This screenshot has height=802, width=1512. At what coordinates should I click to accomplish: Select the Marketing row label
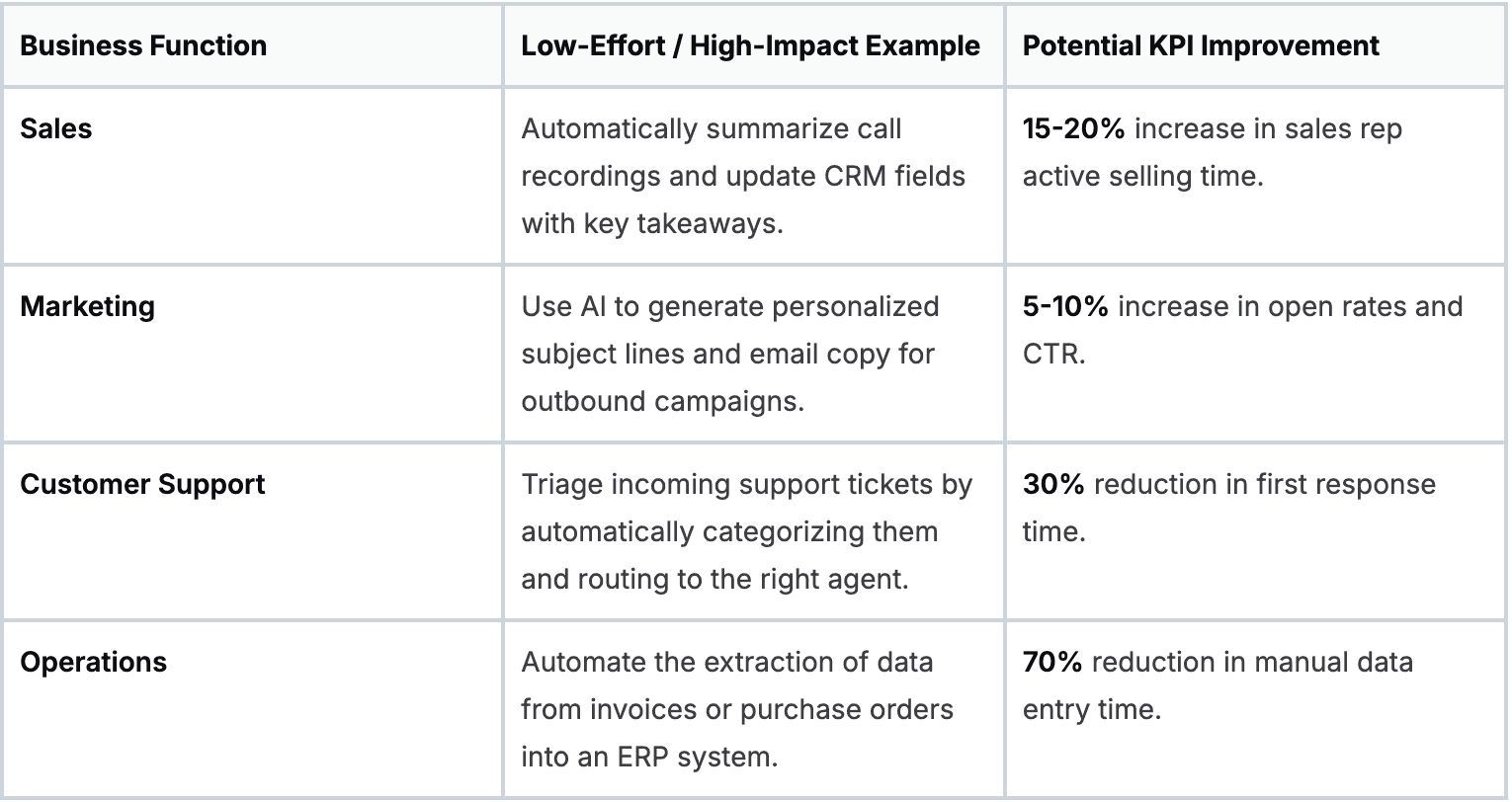tap(88, 306)
